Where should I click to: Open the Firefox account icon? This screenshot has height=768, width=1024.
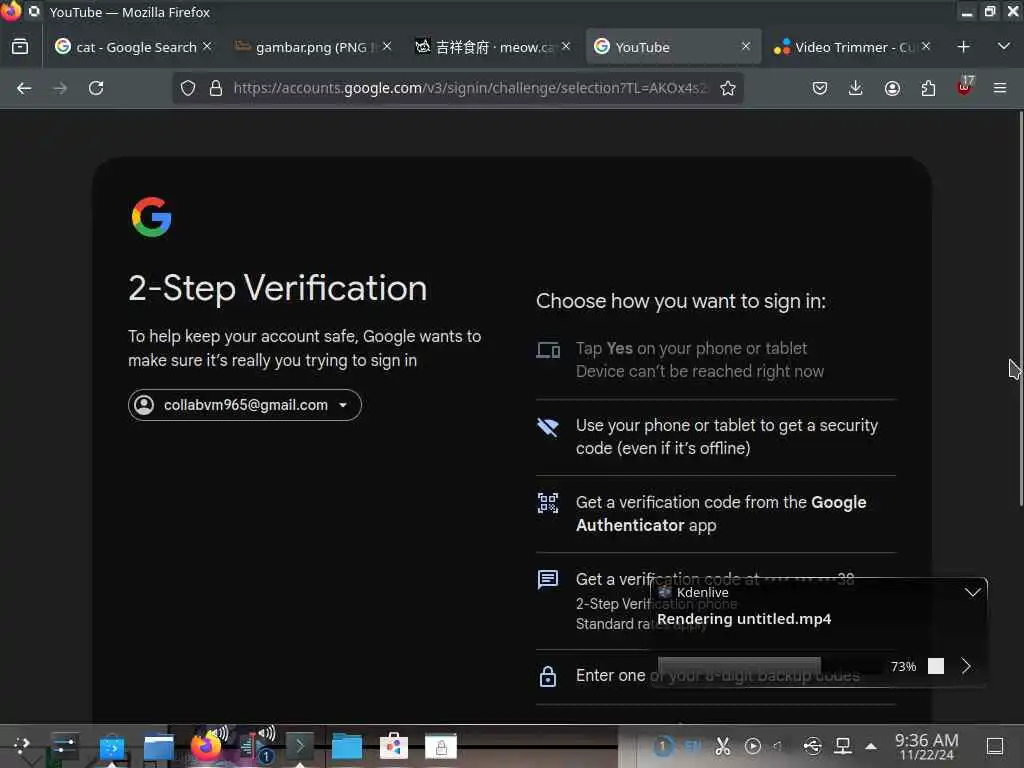[892, 88]
